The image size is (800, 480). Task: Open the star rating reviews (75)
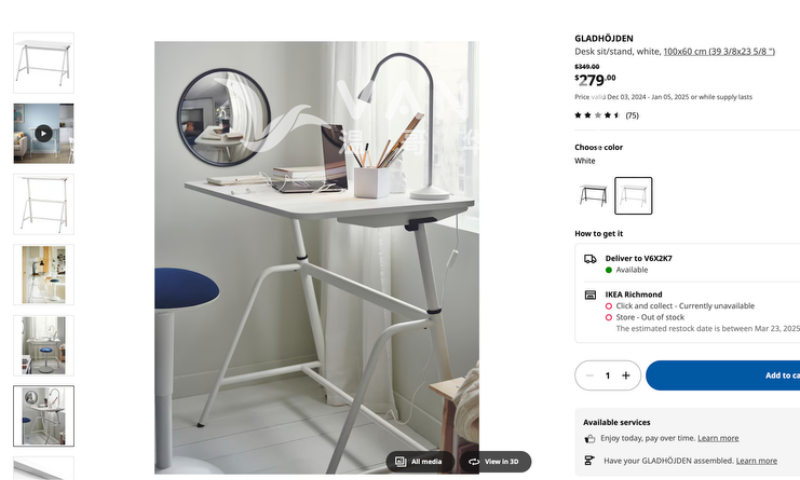(607, 115)
